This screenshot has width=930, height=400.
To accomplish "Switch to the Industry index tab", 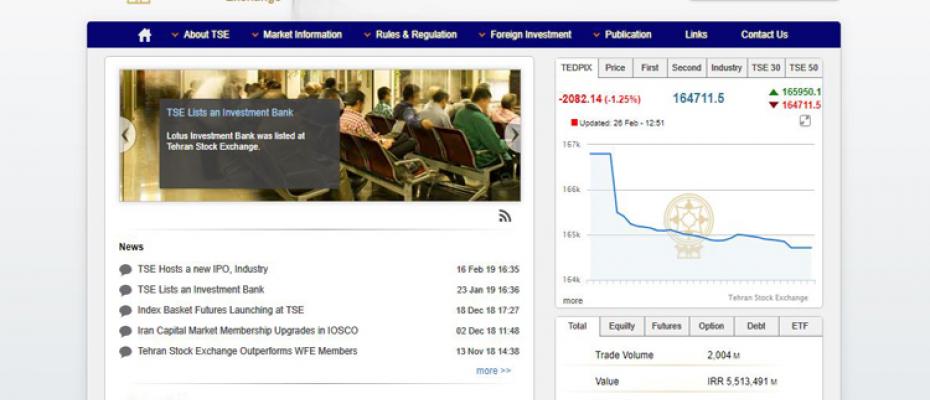I will click(727, 68).
